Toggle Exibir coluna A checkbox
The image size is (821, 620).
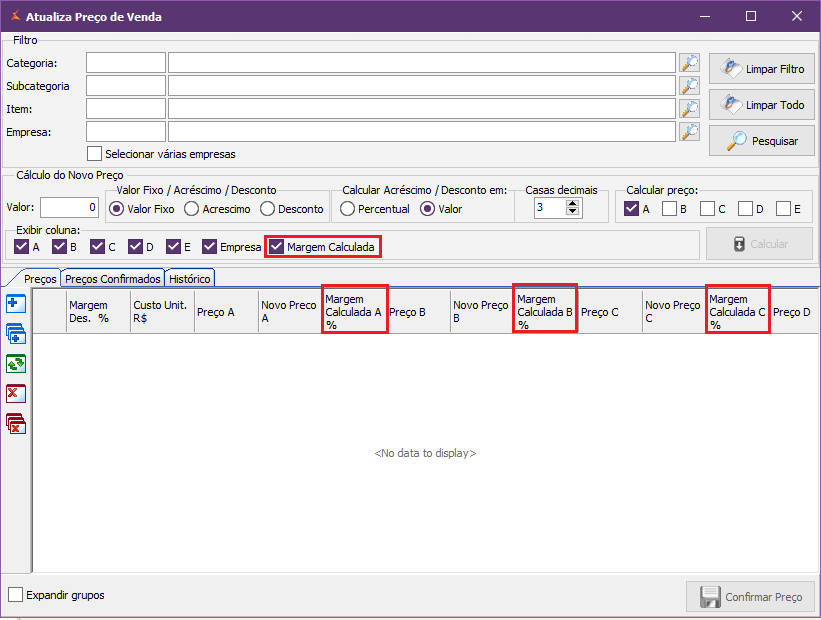pyautogui.click(x=21, y=247)
